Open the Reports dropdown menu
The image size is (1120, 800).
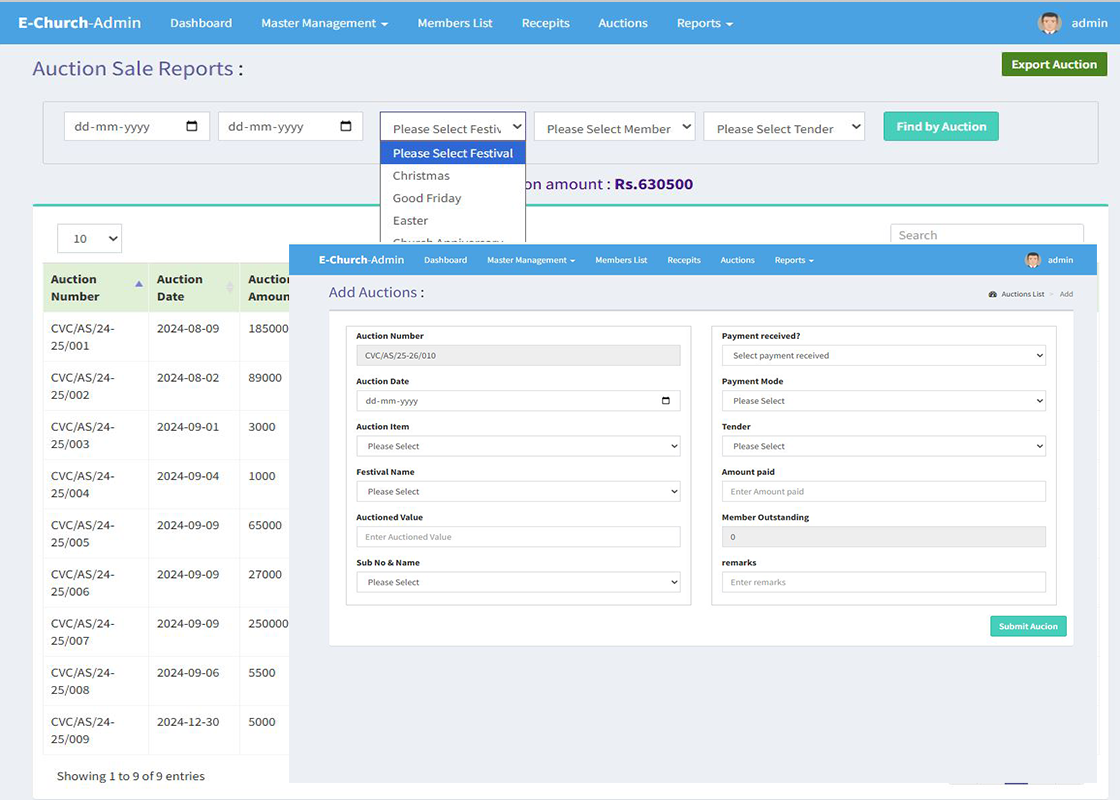704,23
